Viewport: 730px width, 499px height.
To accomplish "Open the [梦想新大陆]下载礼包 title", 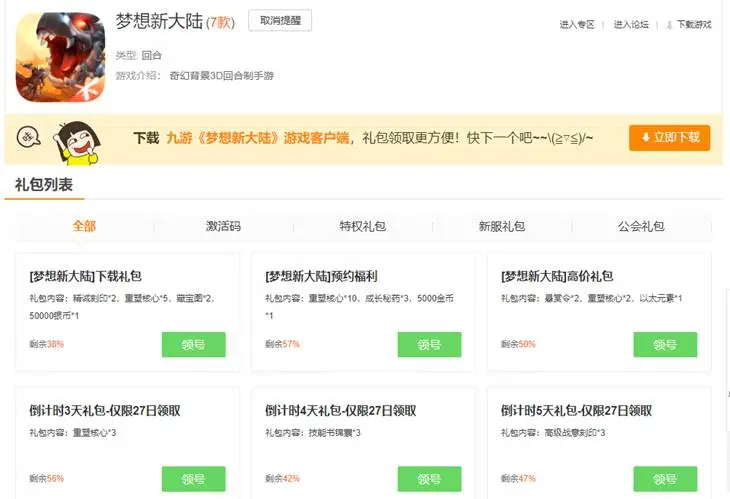I will pos(85,276).
